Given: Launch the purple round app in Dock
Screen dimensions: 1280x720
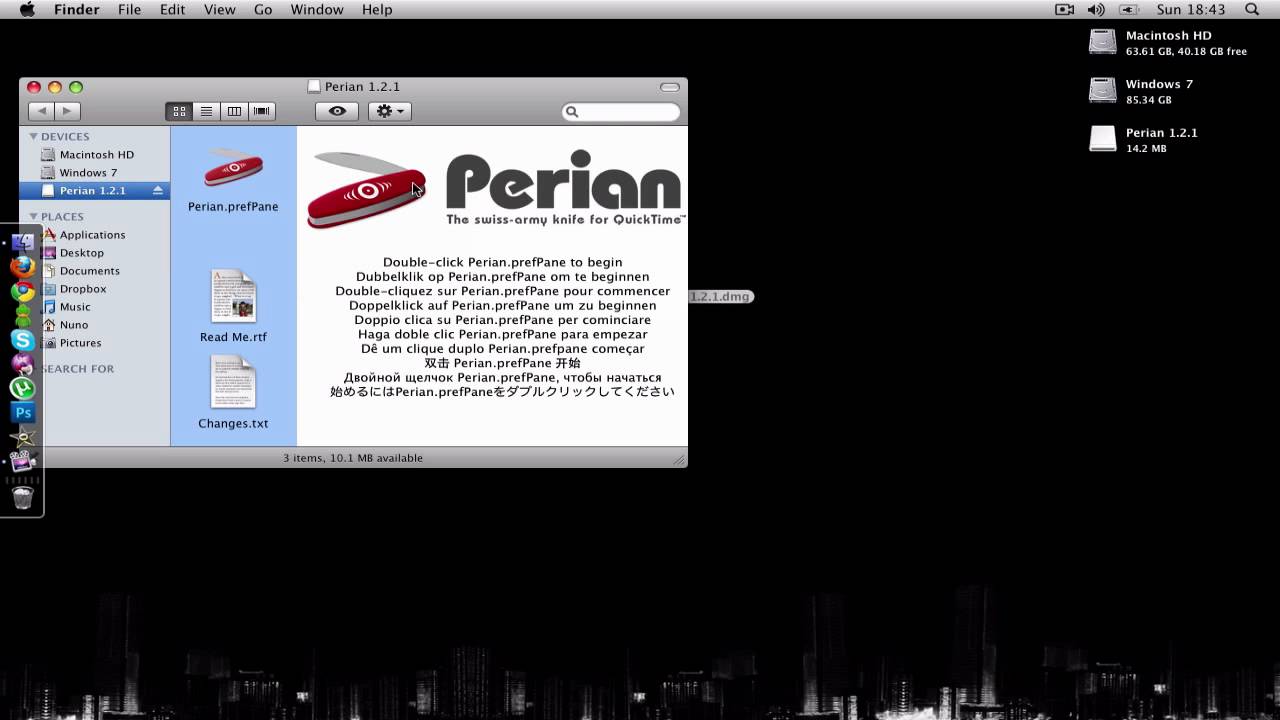Looking at the screenshot, I should tap(23, 364).
